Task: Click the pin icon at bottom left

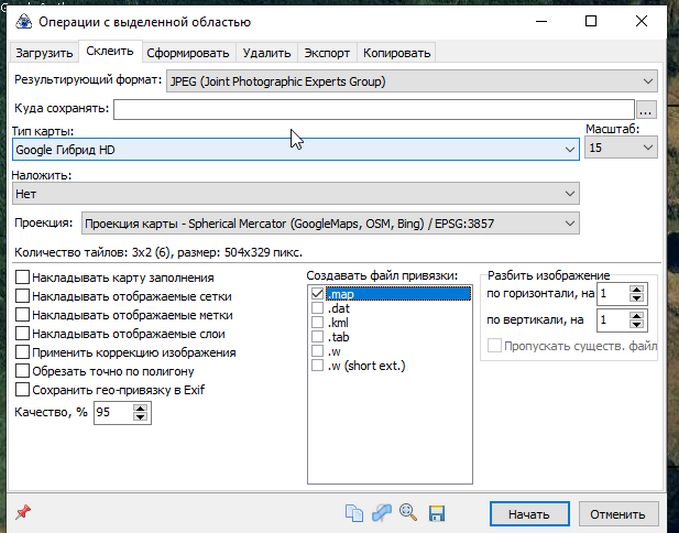Action: 23,513
